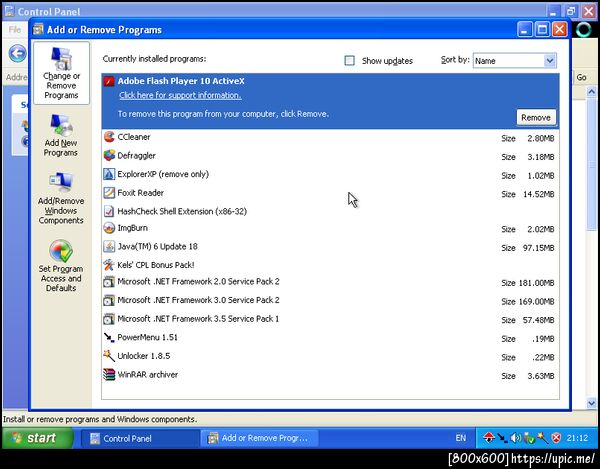This screenshot has width=600, height=469.
Task: Select HashCheck Shell Extension (x86-32) entry
Action: pyautogui.click(x=330, y=211)
